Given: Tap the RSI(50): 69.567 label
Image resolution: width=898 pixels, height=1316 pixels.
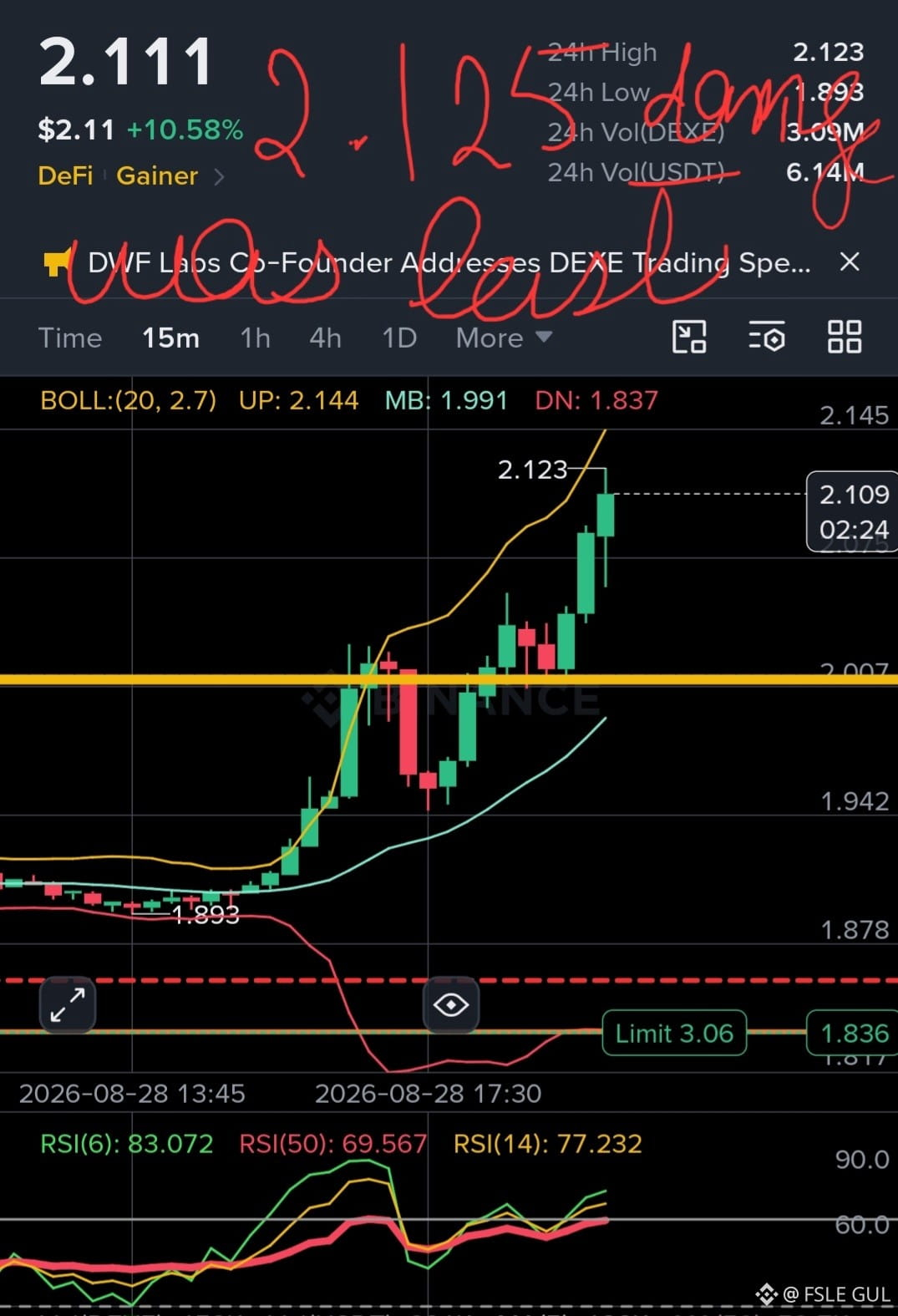Looking at the screenshot, I should (x=333, y=1144).
